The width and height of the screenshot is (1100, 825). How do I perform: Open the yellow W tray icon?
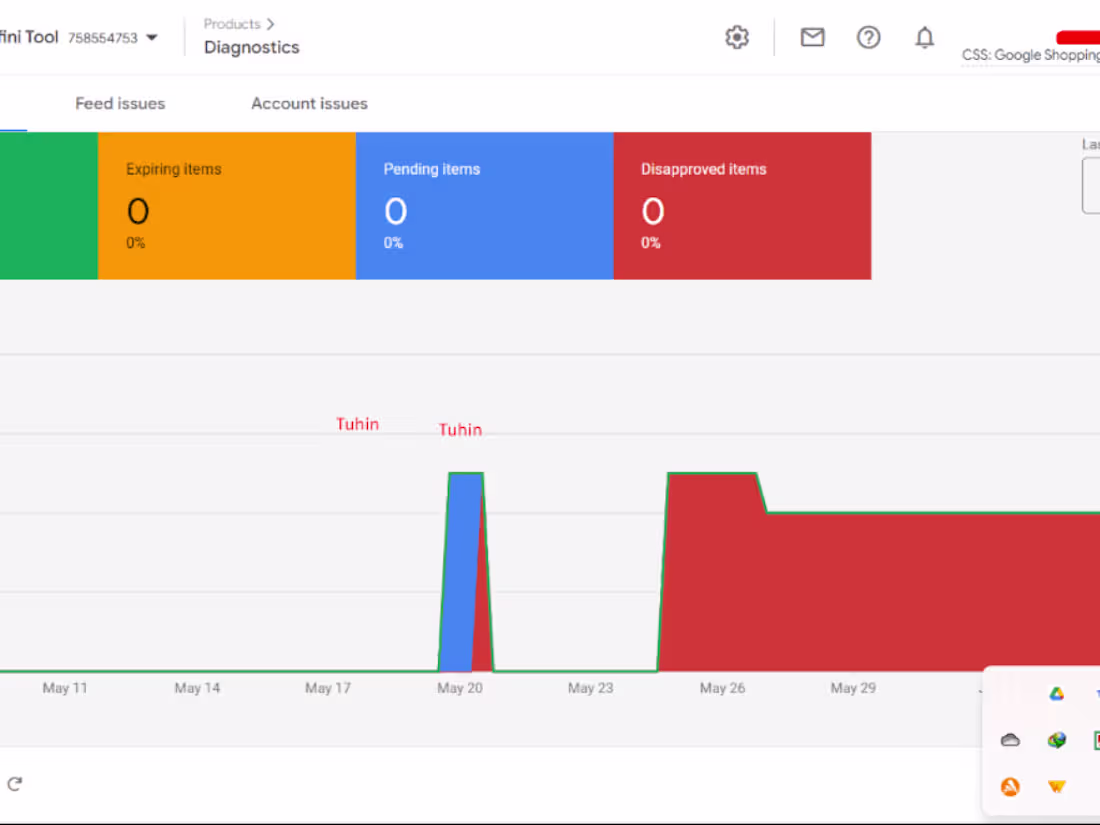1057,786
